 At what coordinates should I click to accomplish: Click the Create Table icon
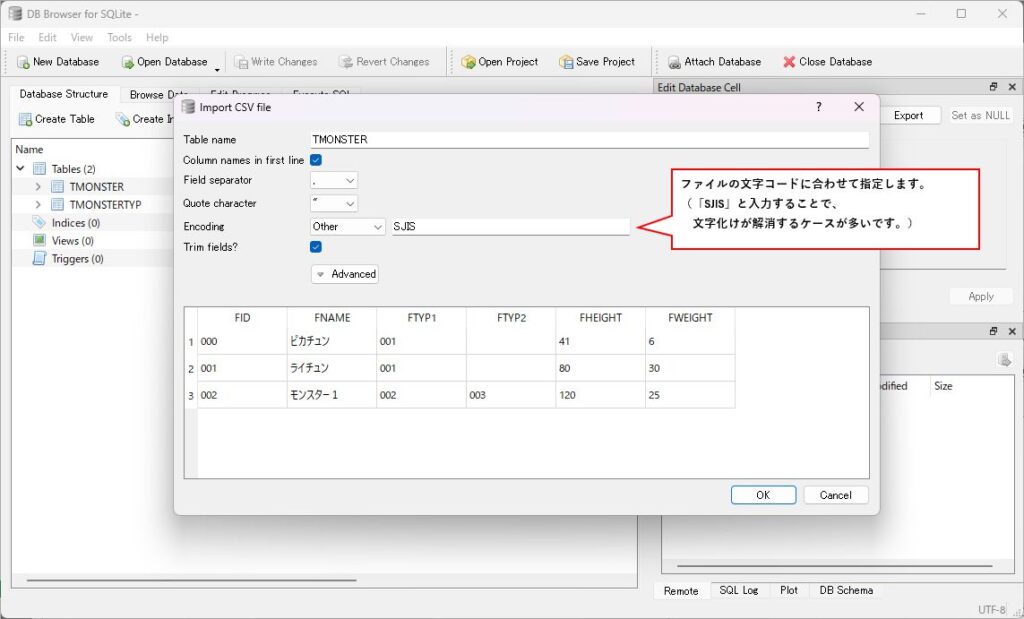[25, 119]
